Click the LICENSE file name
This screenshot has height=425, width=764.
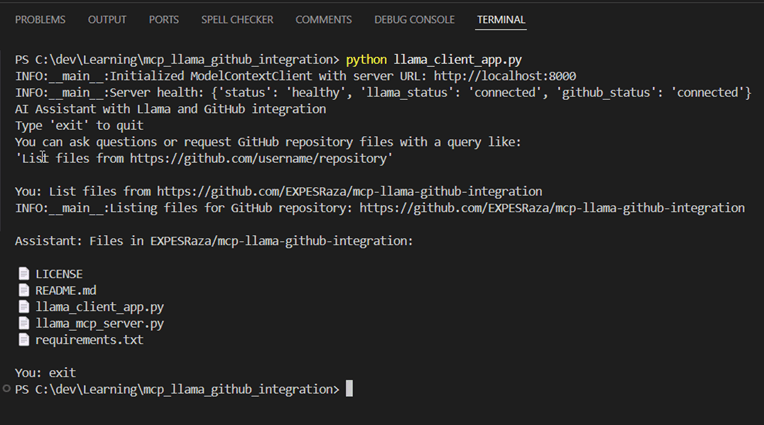tap(59, 274)
